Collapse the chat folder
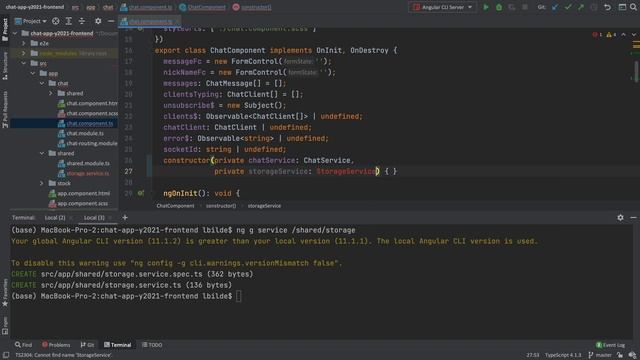 [42, 83]
